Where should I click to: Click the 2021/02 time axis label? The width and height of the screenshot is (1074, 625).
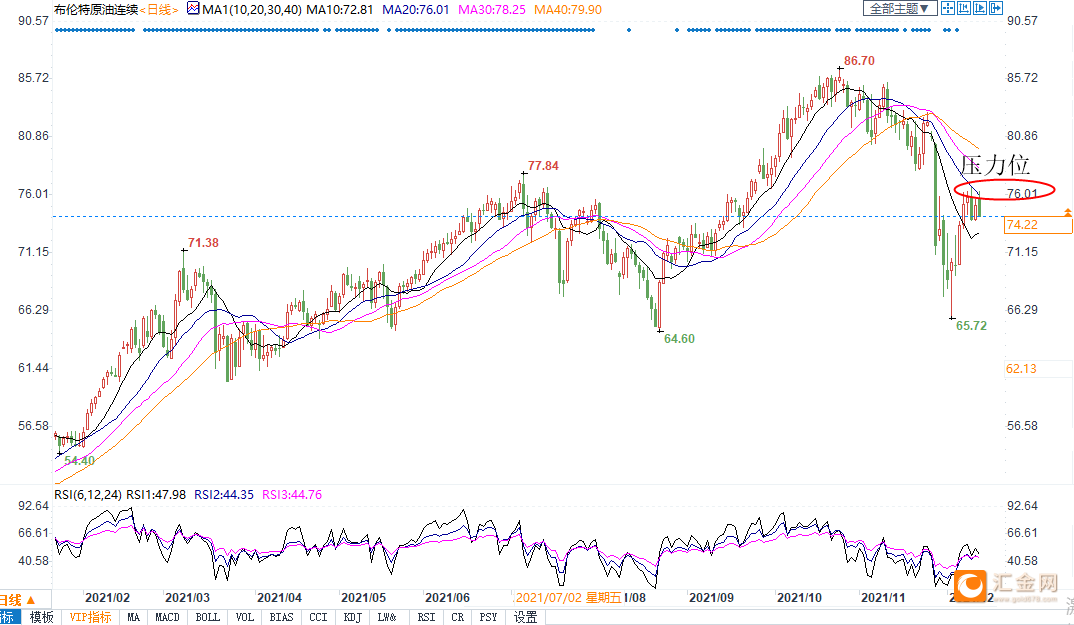(108, 598)
